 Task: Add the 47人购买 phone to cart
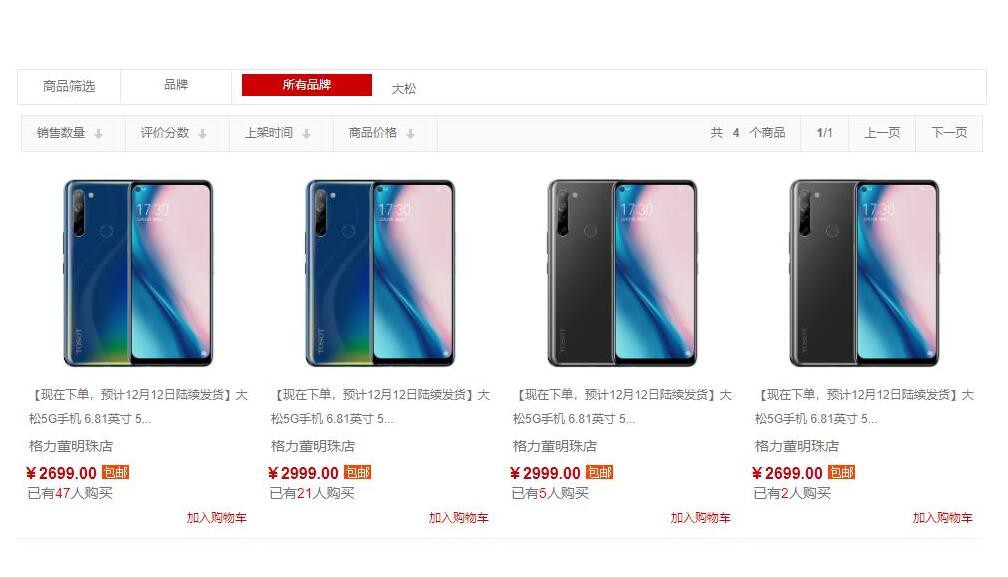[217, 517]
